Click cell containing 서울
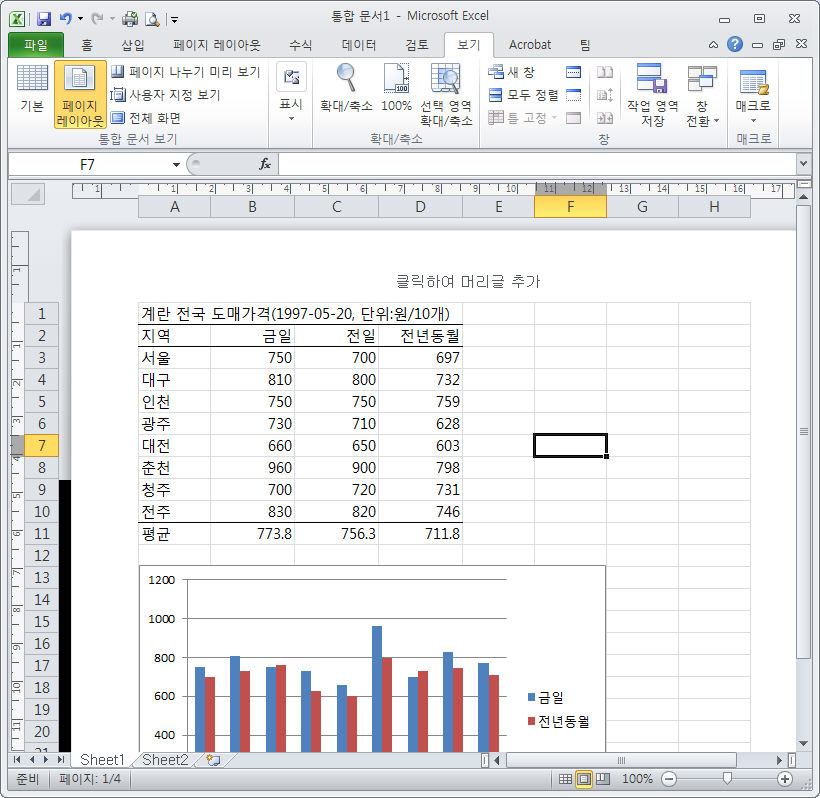 [x=174, y=358]
